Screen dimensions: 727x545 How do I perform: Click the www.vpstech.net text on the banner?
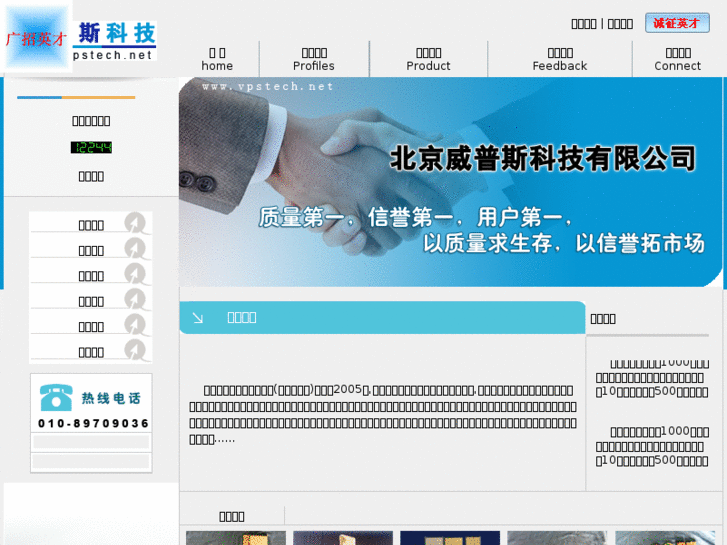coord(268,86)
